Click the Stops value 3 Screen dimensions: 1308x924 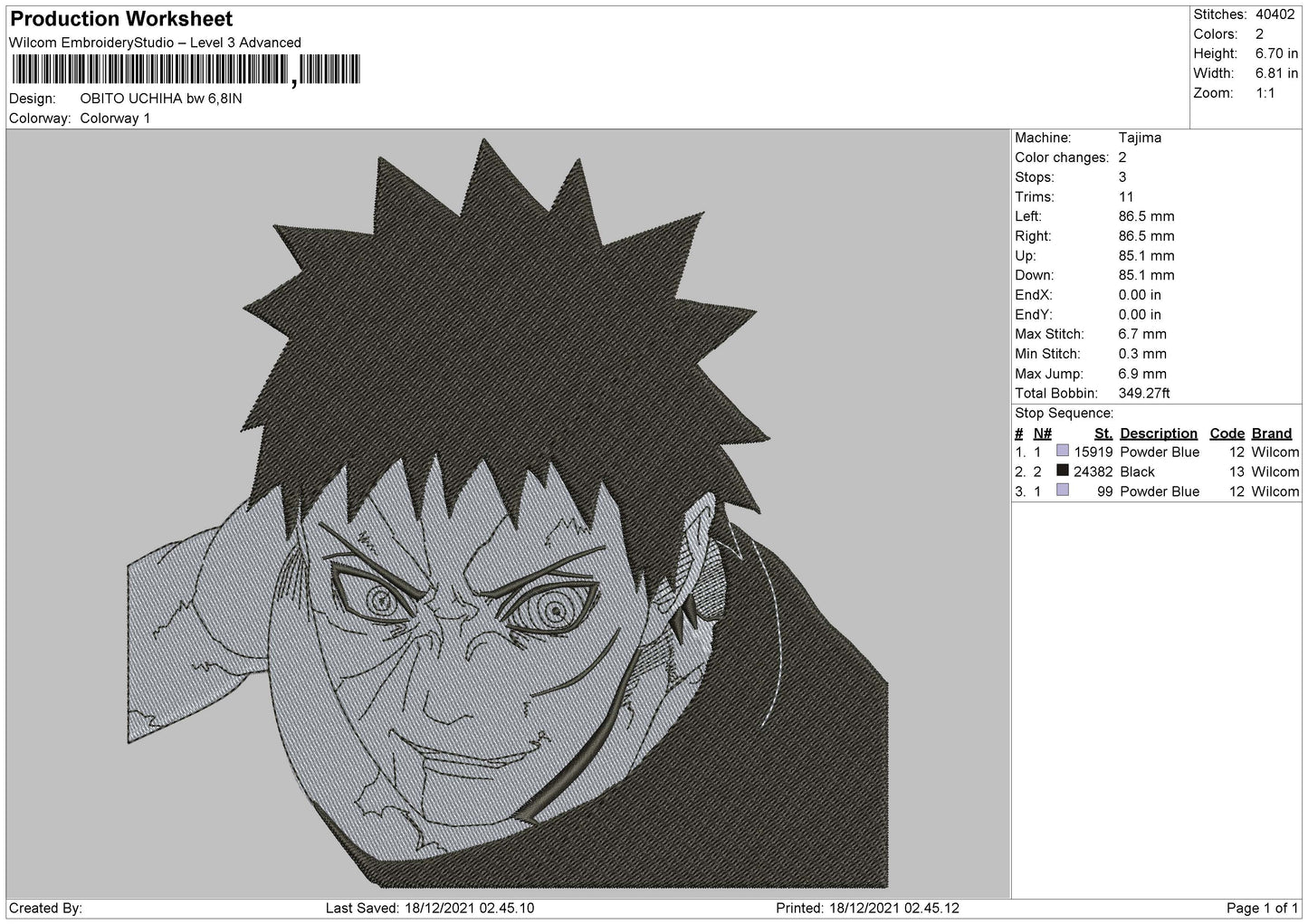point(1122,177)
